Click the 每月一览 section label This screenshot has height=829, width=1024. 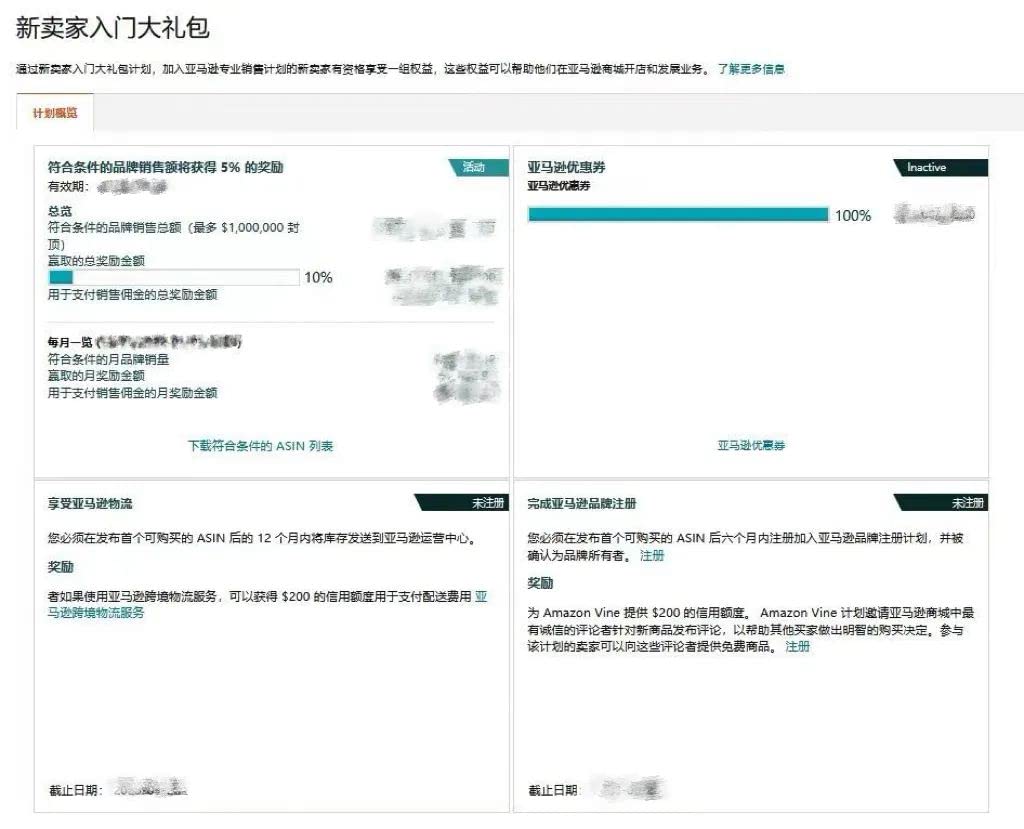pyautogui.click(x=70, y=342)
